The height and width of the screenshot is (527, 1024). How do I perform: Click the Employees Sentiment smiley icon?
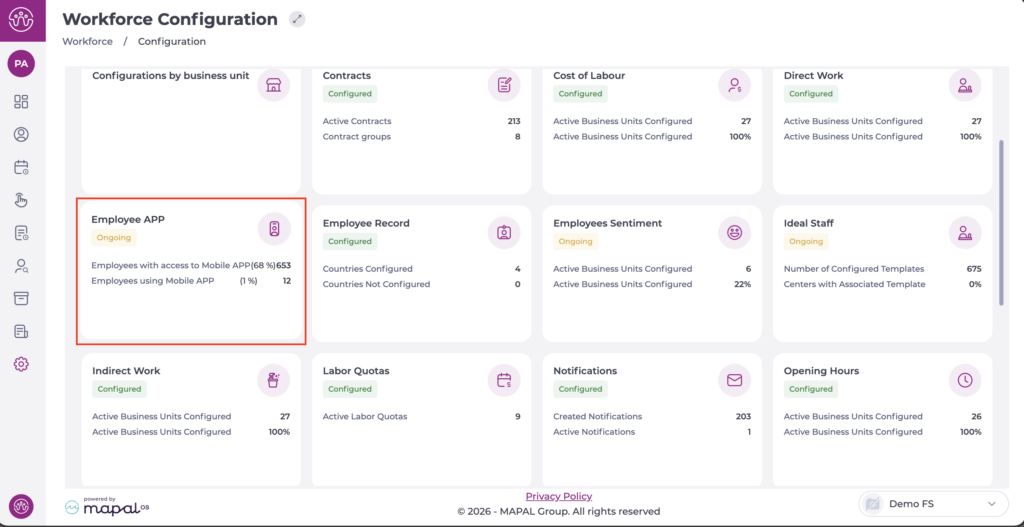[x=734, y=232]
